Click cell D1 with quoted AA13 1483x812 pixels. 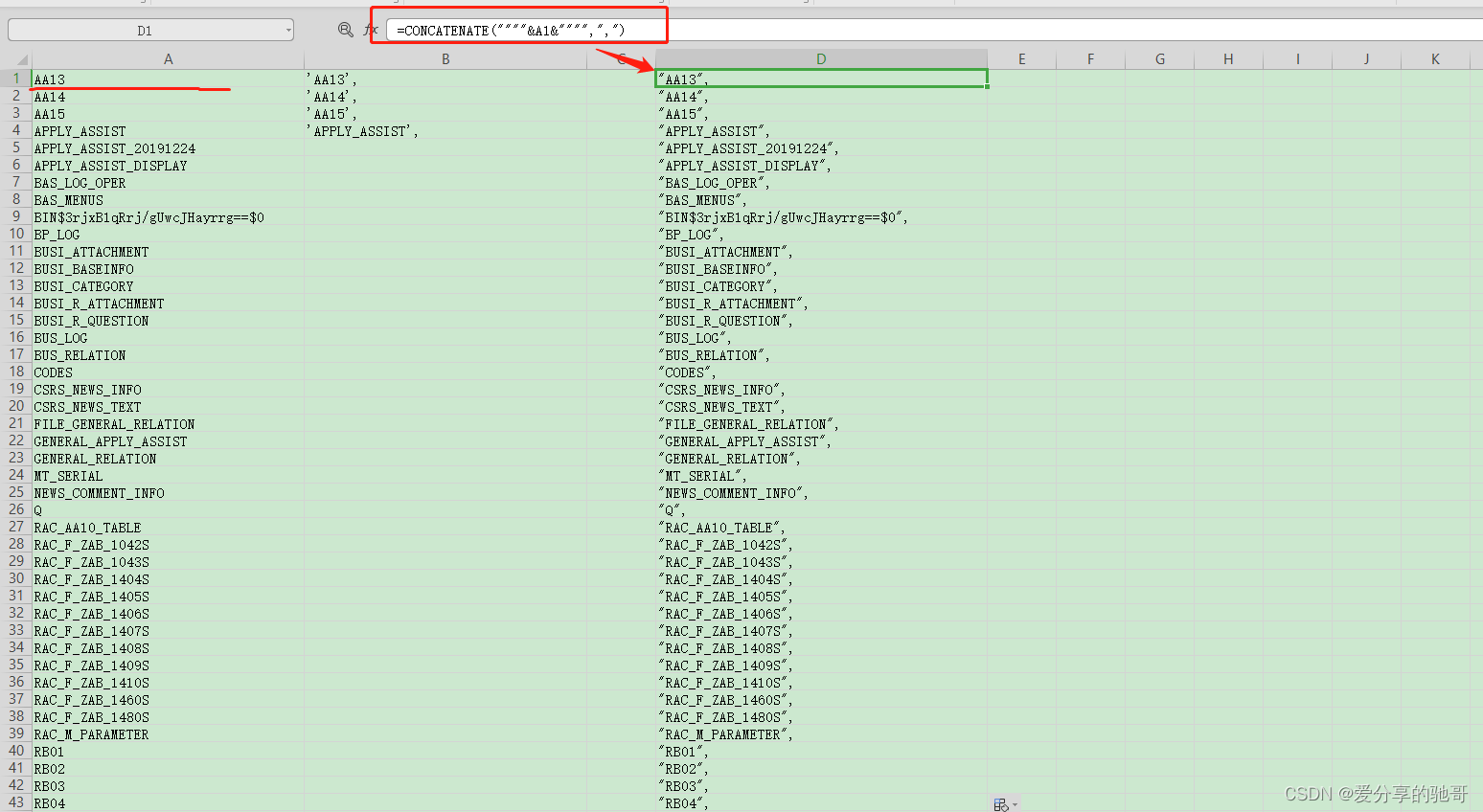pos(822,79)
